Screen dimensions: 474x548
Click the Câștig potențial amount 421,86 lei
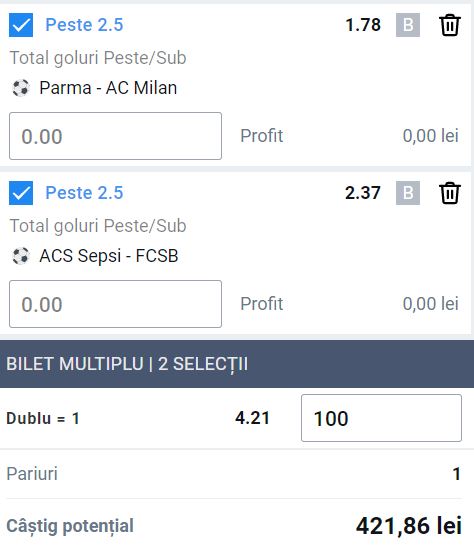[409, 526]
